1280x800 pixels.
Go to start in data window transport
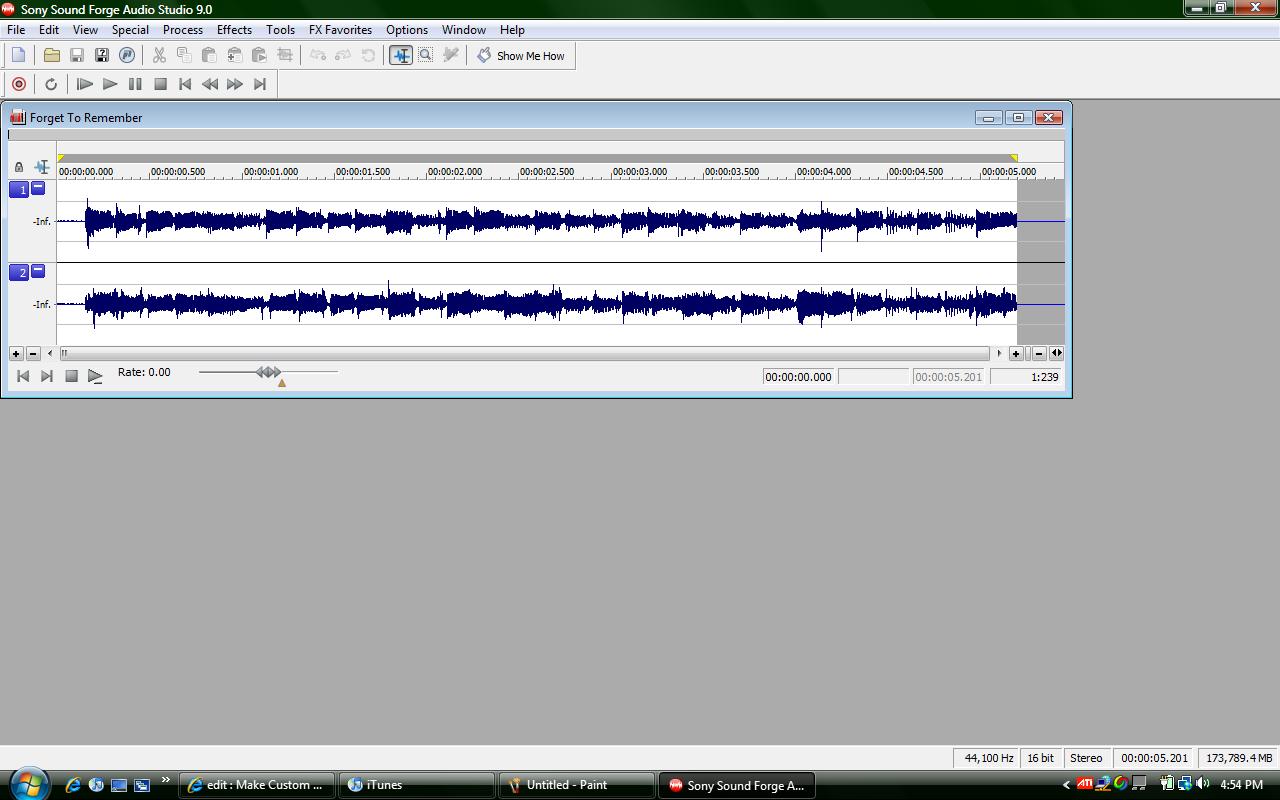[23, 376]
